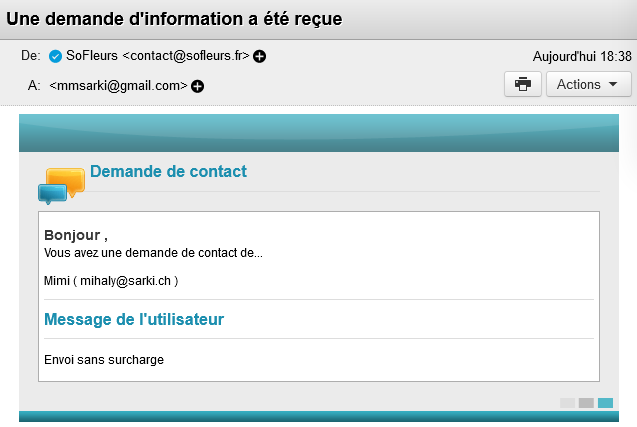Screen dimensions: 637x427
Task: Click the orange and blue chat bubbles icon
Action: (61, 185)
